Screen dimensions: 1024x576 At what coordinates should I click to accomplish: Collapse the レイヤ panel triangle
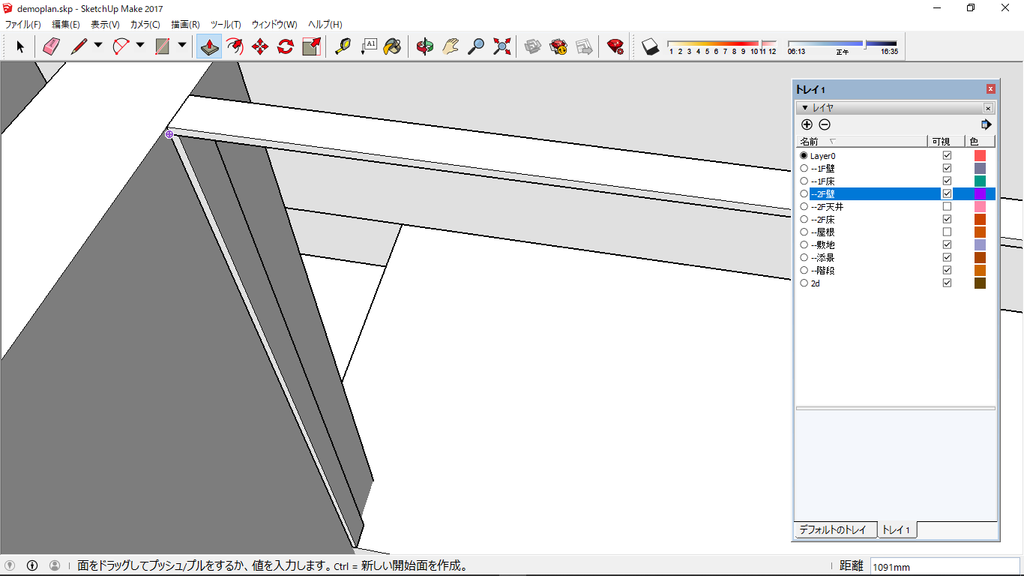(x=805, y=108)
